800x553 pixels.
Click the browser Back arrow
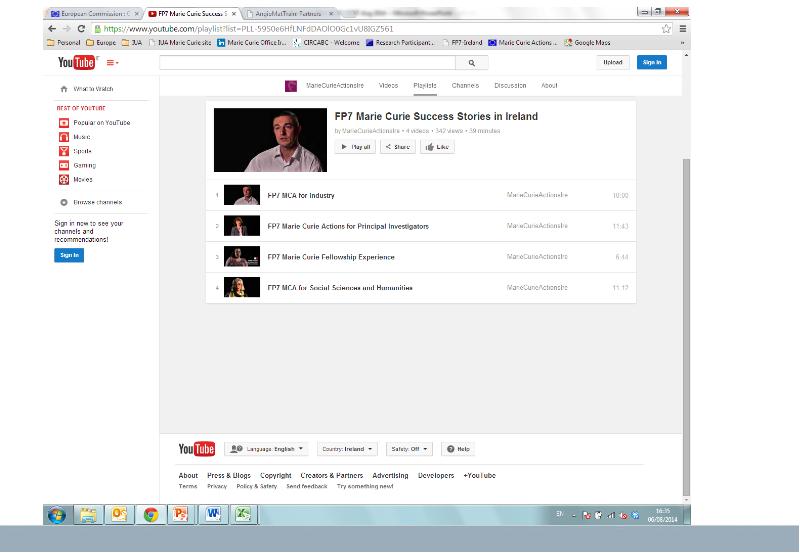(x=52, y=29)
